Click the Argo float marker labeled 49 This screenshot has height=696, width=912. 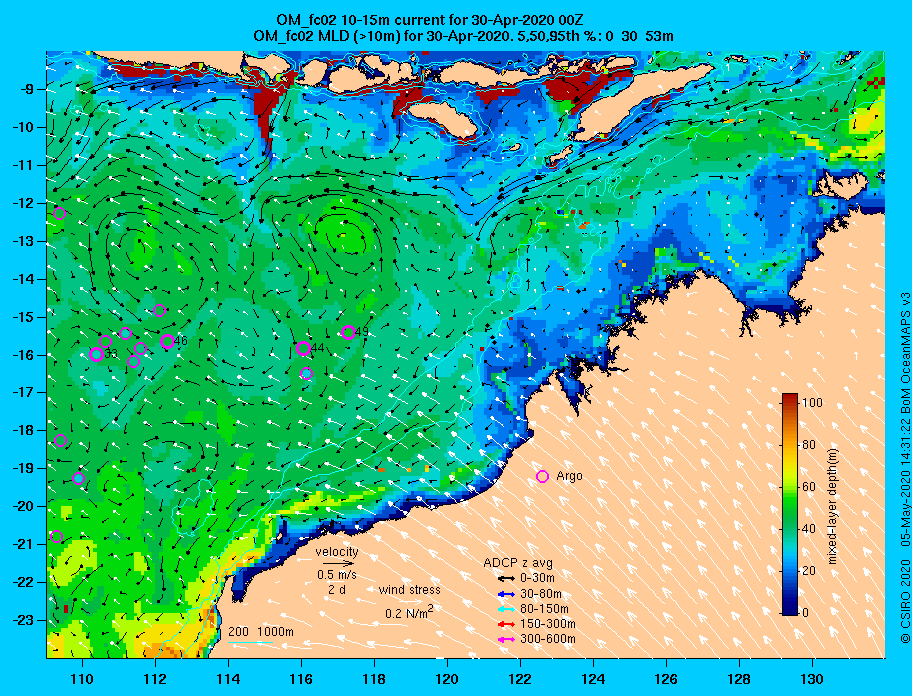tap(348, 333)
